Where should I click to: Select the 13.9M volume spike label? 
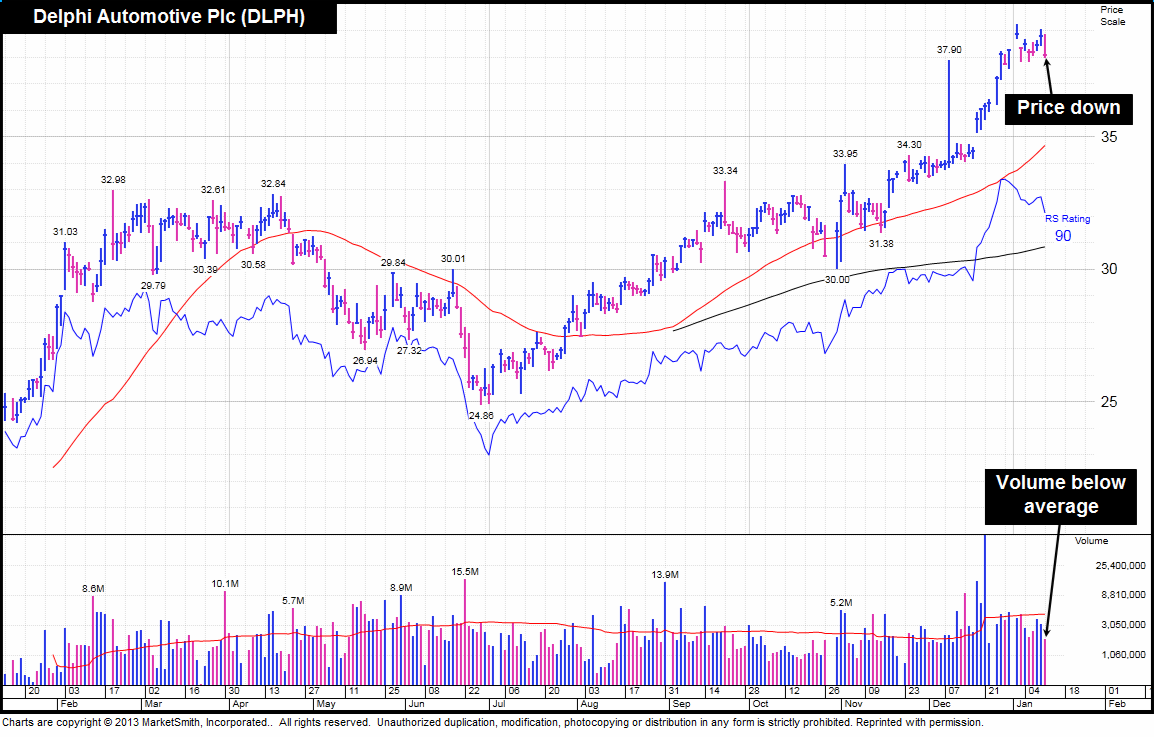665,574
